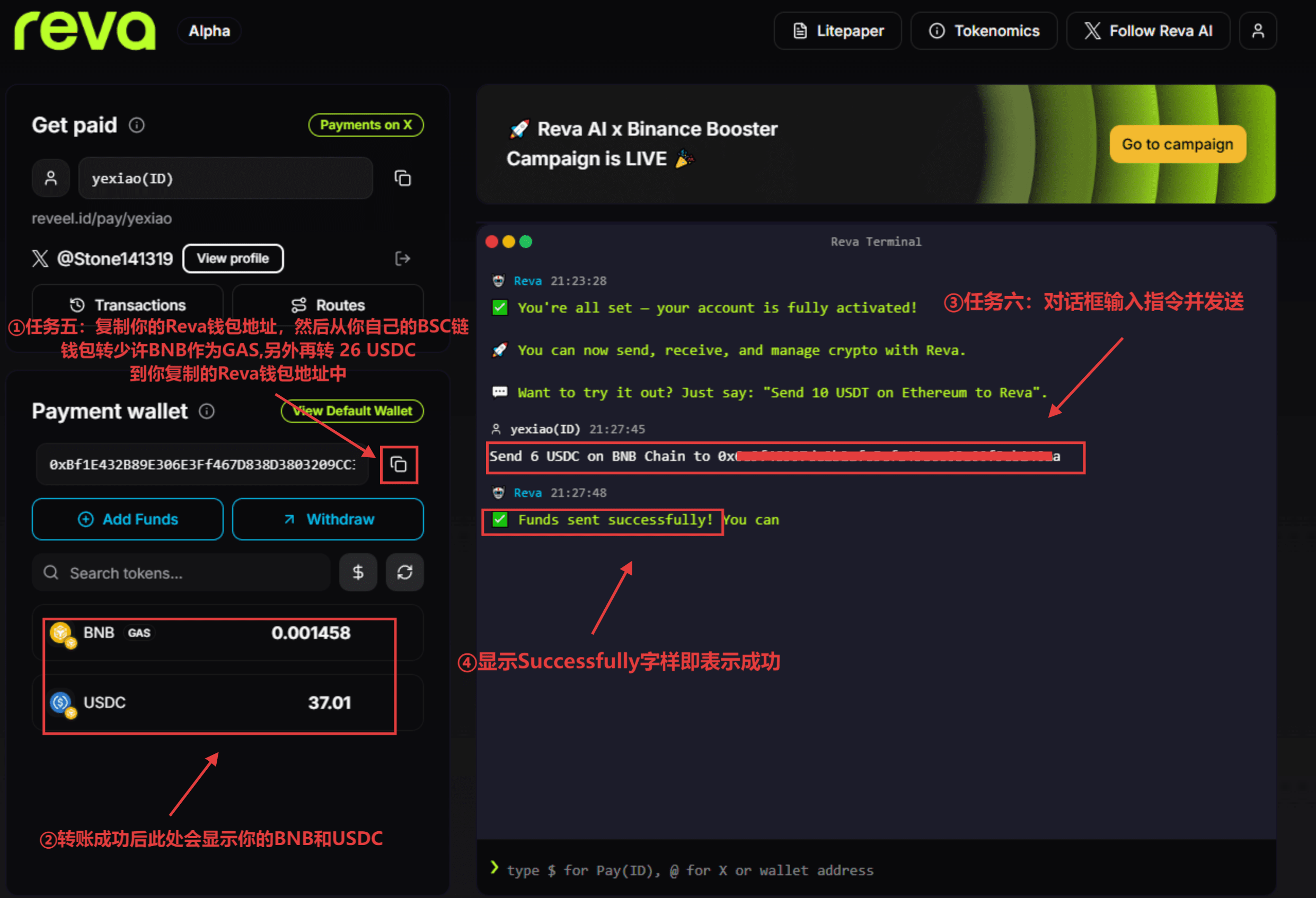1316x898 pixels.
Task: Open the Transactions tab
Action: (x=128, y=305)
